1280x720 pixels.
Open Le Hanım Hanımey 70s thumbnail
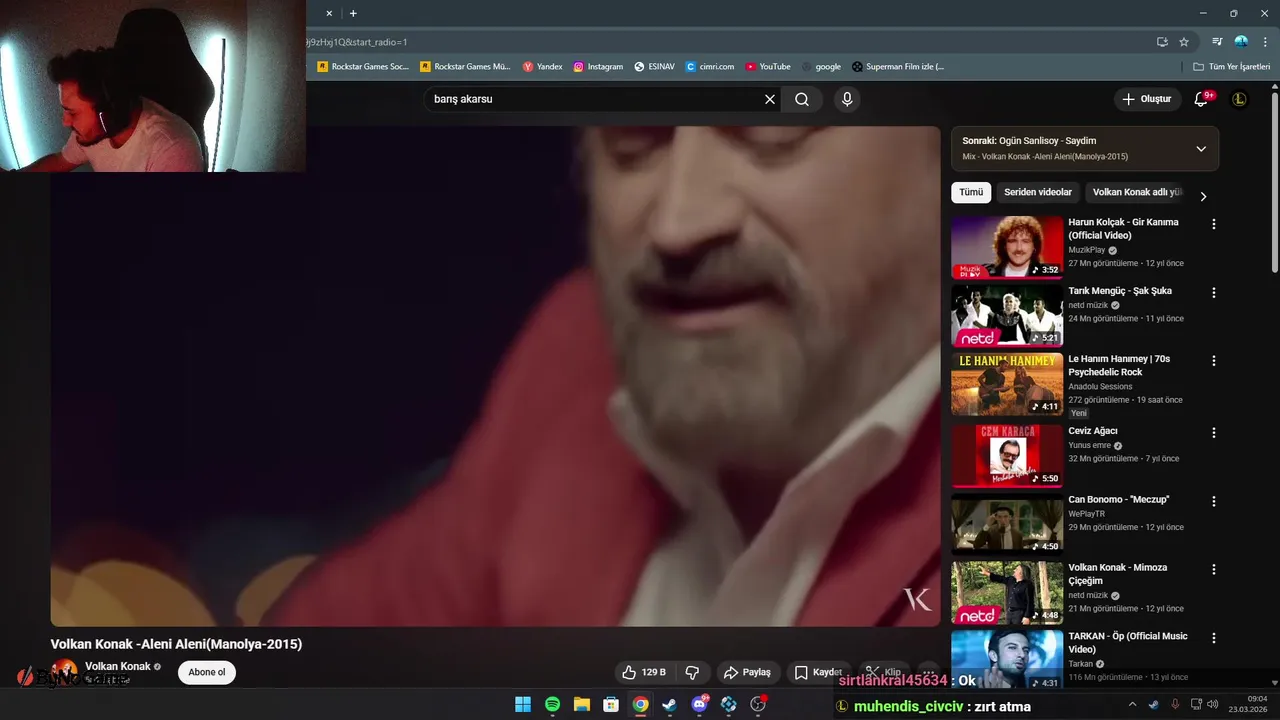[x=1007, y=384]
